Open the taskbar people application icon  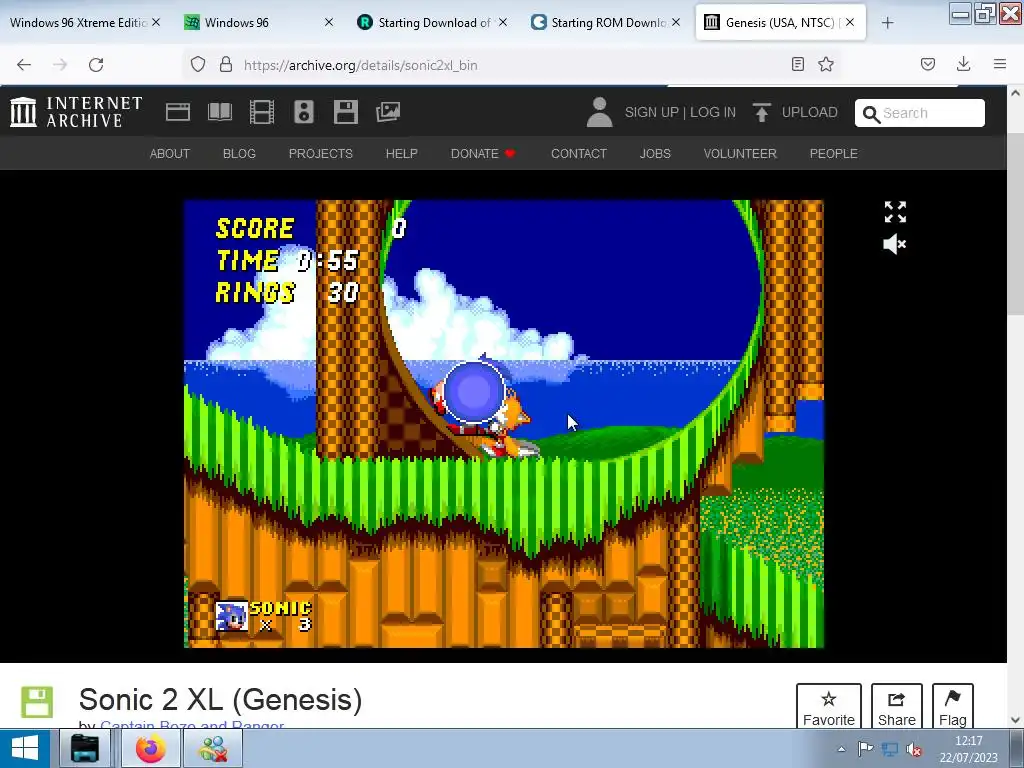213,748
